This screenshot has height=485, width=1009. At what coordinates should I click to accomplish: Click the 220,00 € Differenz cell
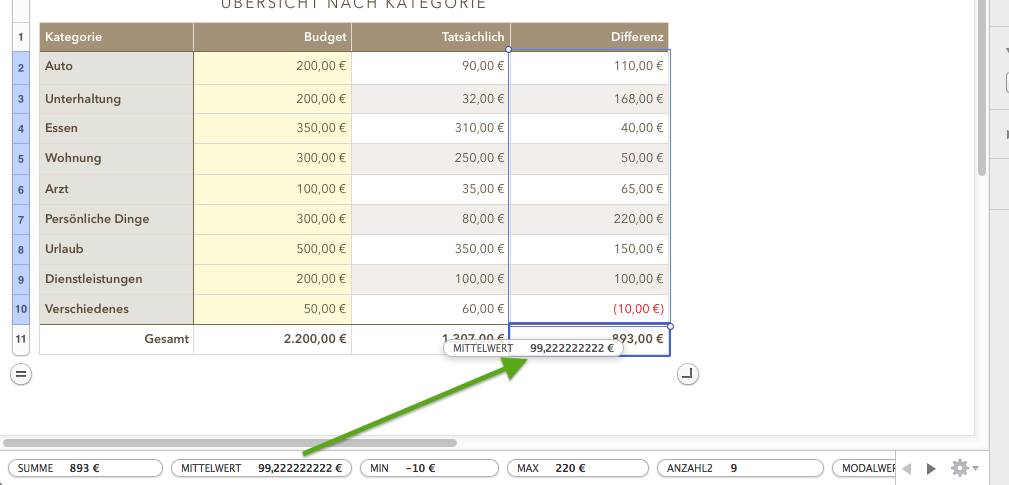(589, 219)
